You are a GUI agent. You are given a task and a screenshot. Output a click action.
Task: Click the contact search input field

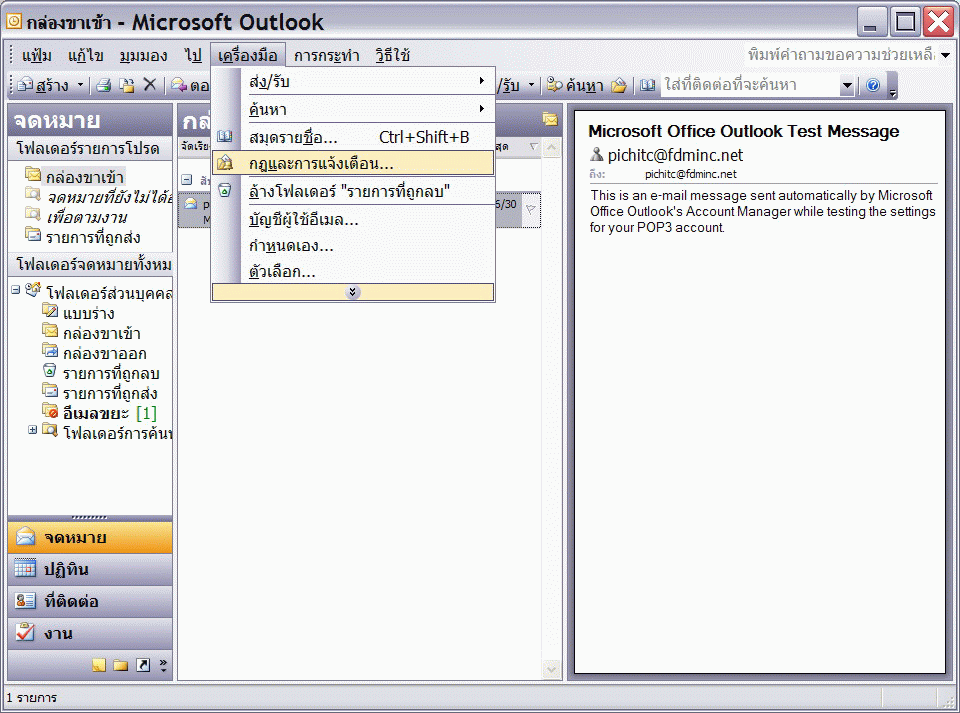[x=751, y=85]
